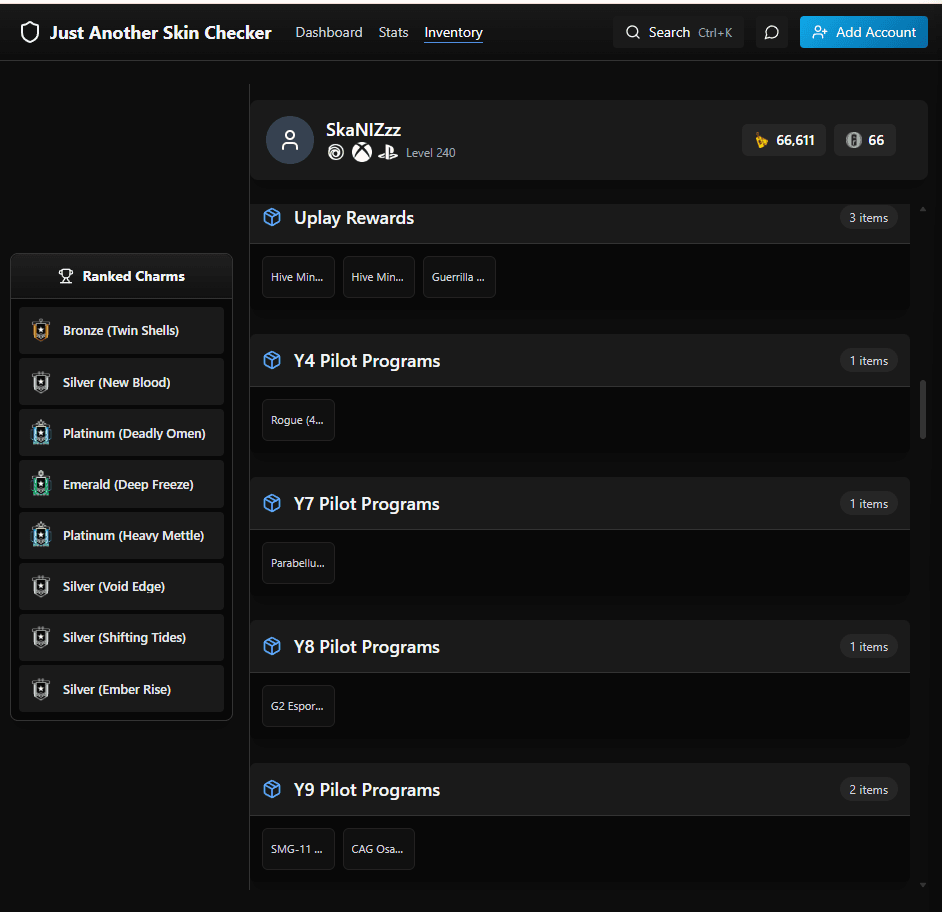Open the Dashboard tab

pos(329,32)
